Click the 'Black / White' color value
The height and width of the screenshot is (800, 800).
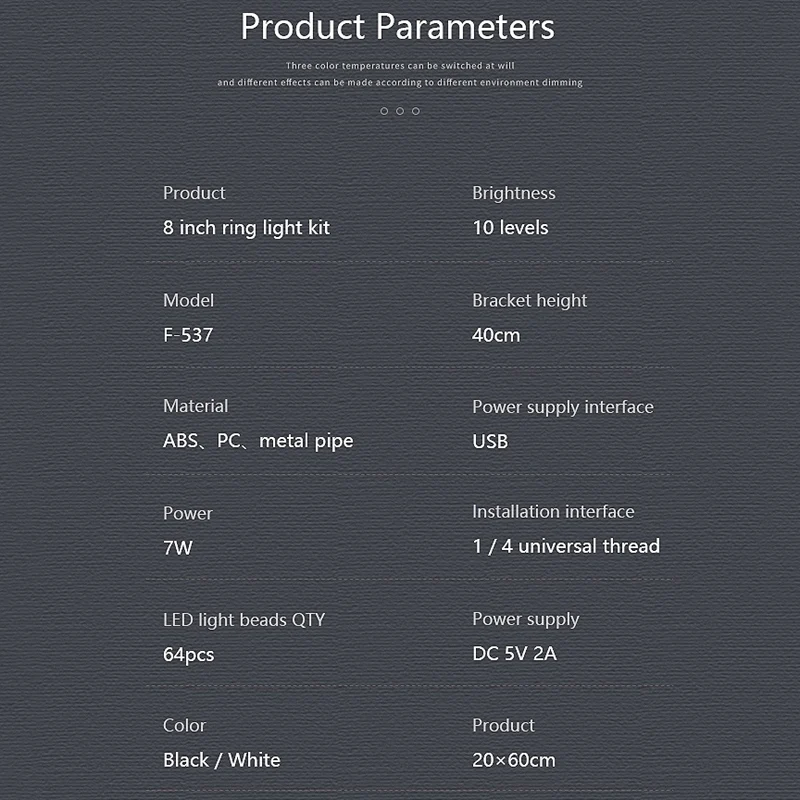click(221, 760)
